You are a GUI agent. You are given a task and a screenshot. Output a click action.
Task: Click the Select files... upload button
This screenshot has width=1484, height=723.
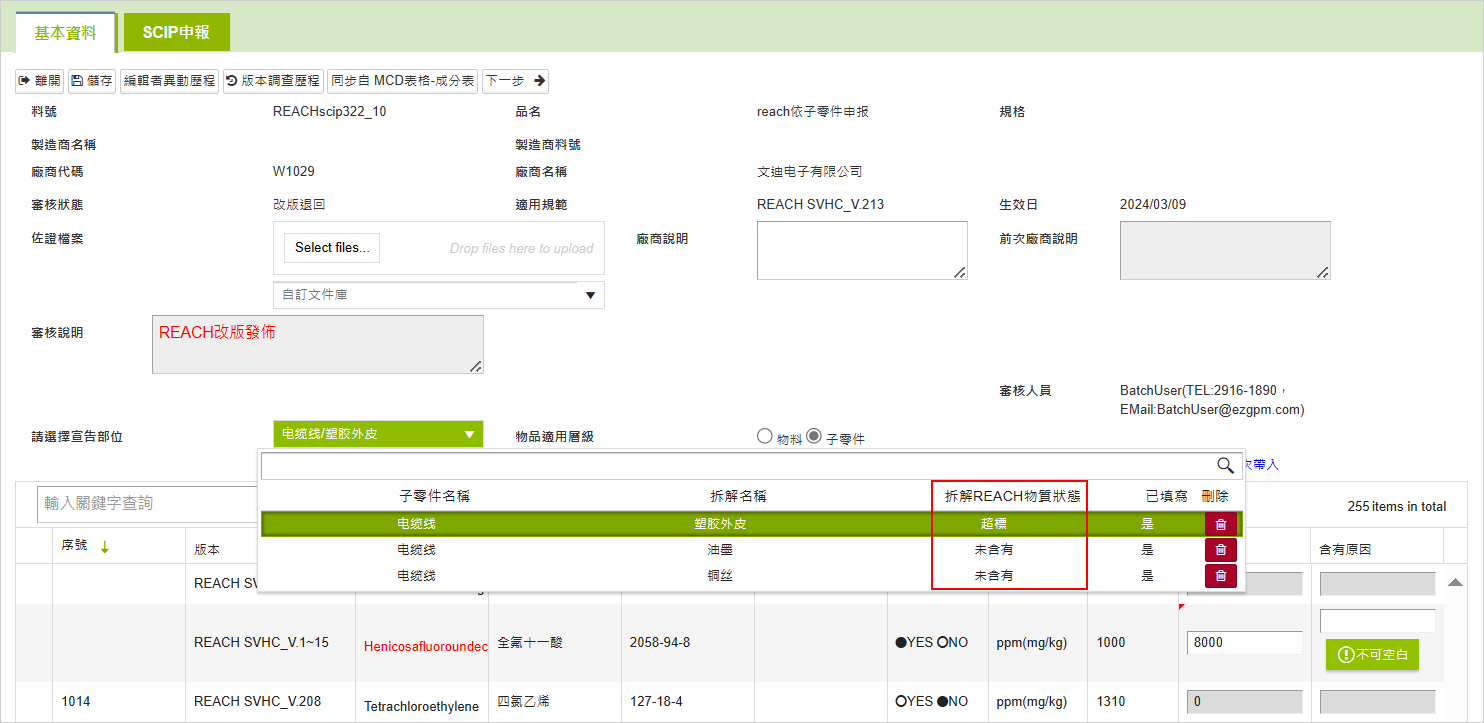[332, 248]
